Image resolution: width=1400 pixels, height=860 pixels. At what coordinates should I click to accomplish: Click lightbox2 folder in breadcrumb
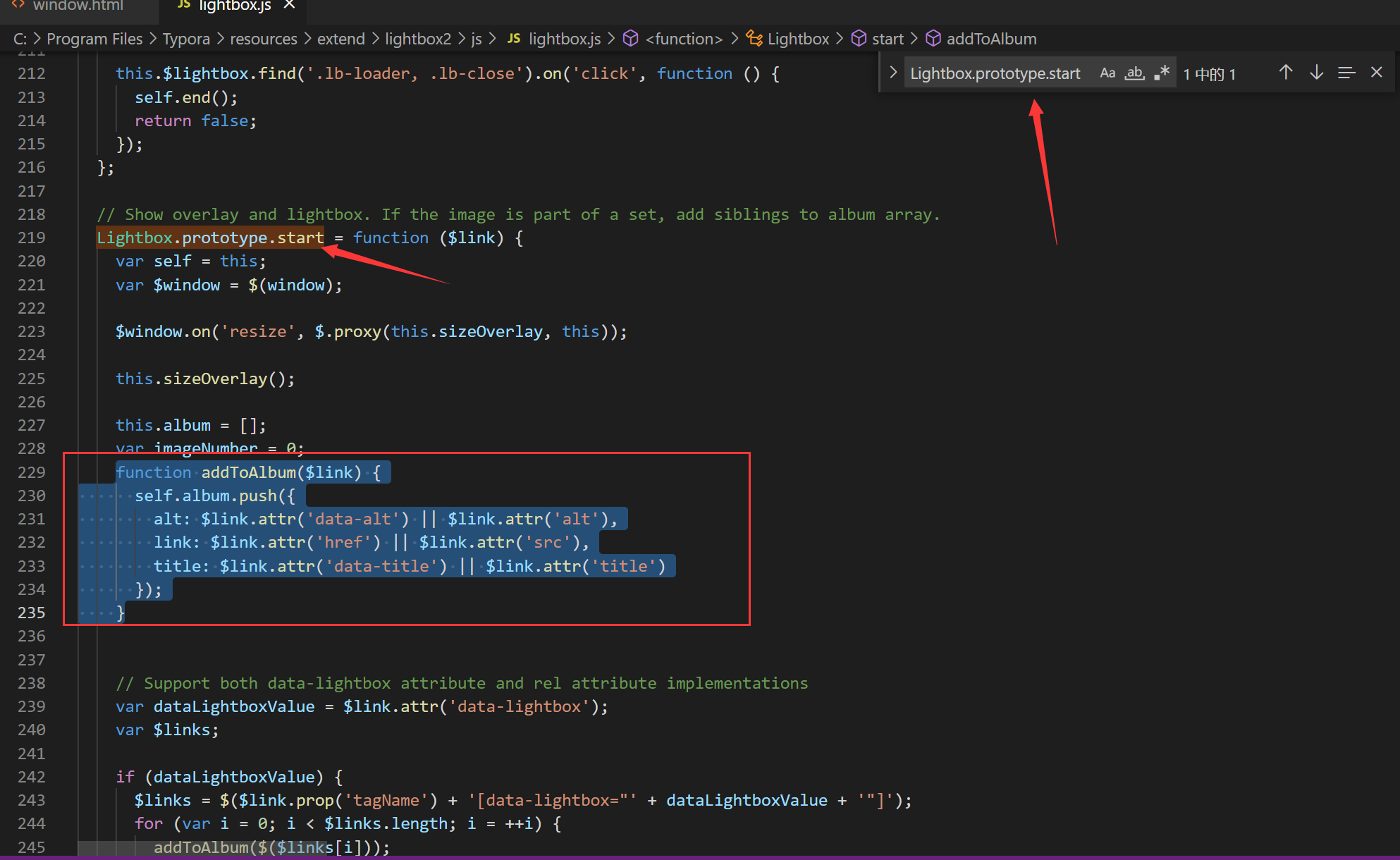pyautogui.click(x=417, y=39)
